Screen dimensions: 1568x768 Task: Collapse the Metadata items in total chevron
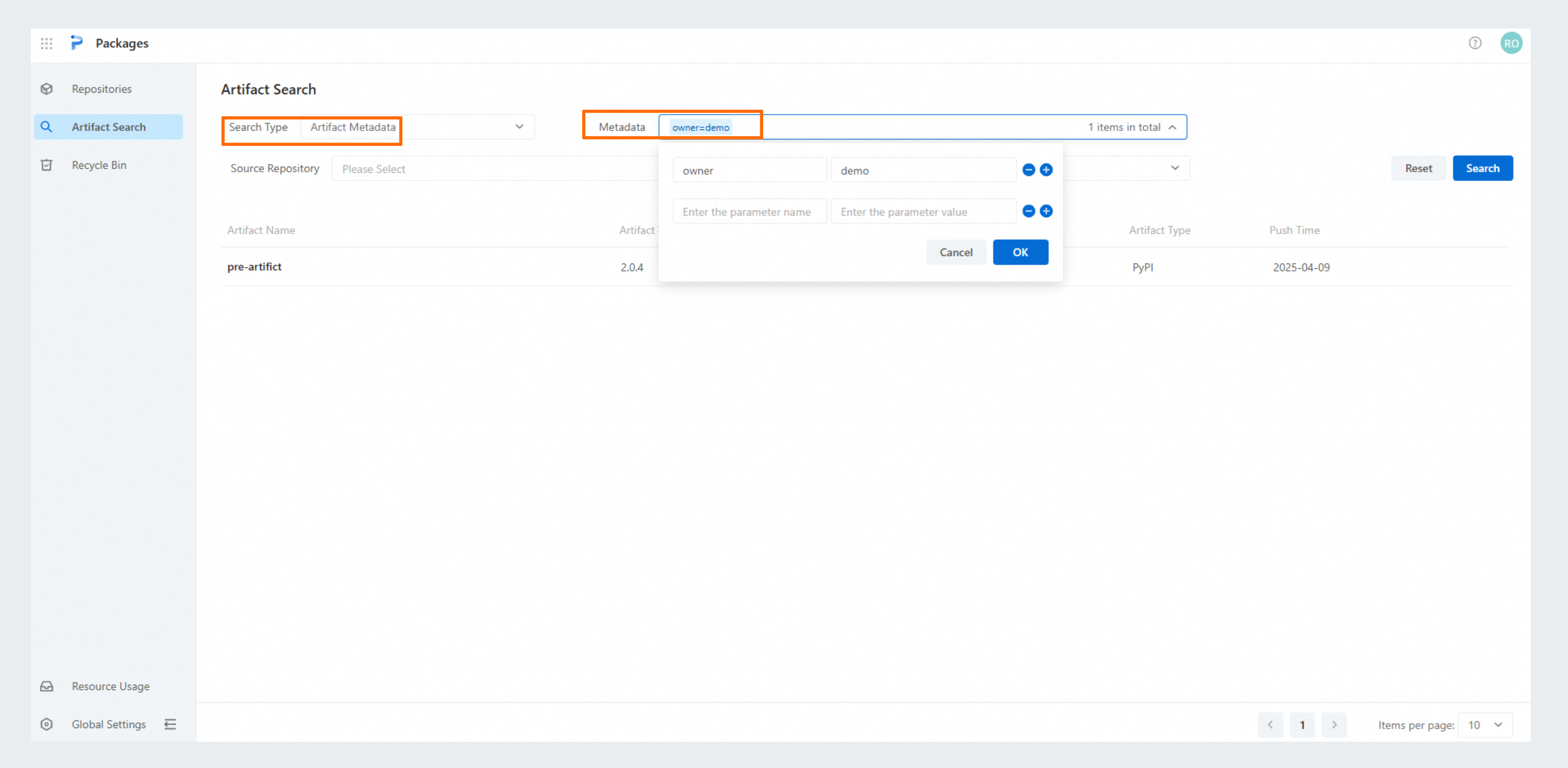click(1172, 127)
